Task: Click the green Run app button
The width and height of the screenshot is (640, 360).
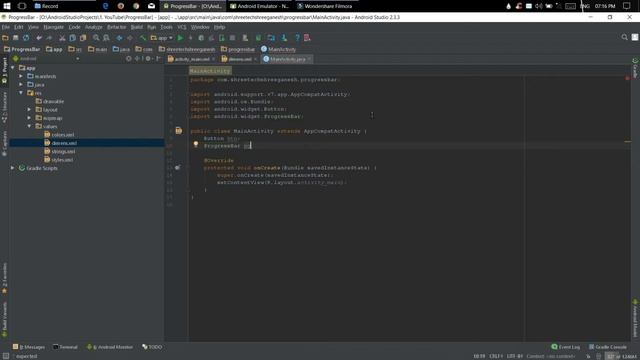Action: (x=180, y=38)
